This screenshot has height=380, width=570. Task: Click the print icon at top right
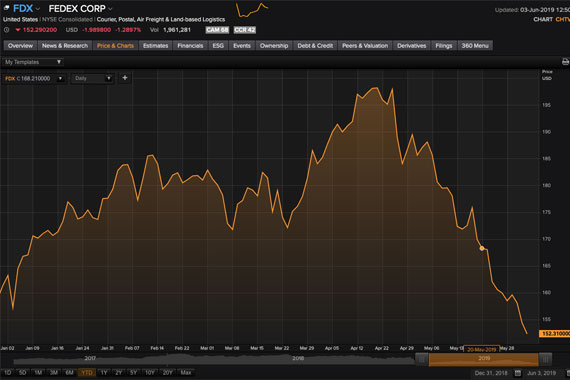click(x=565, y=62)
